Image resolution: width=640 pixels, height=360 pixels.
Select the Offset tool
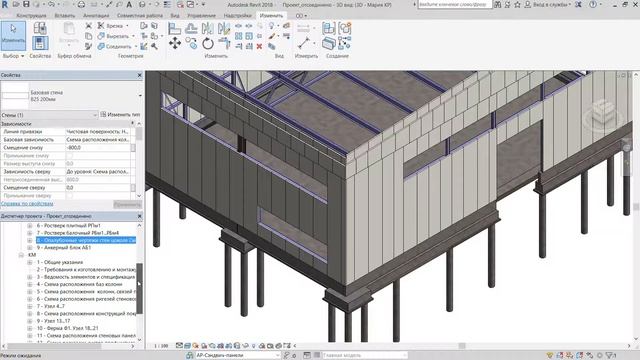point(191,29)
